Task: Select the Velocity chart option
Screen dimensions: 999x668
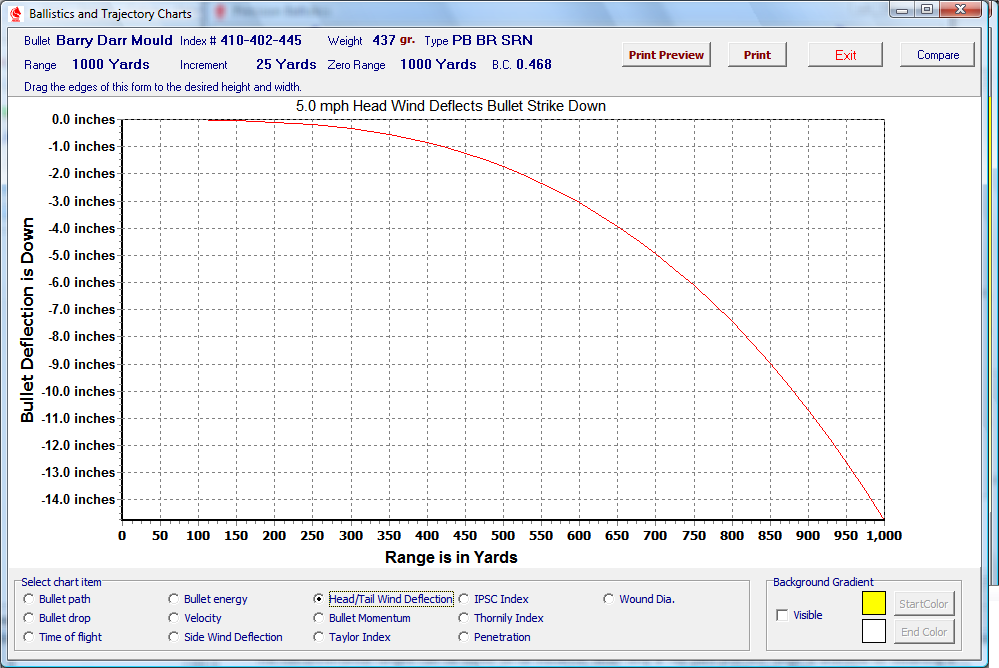Action: [x=174, y=618]
